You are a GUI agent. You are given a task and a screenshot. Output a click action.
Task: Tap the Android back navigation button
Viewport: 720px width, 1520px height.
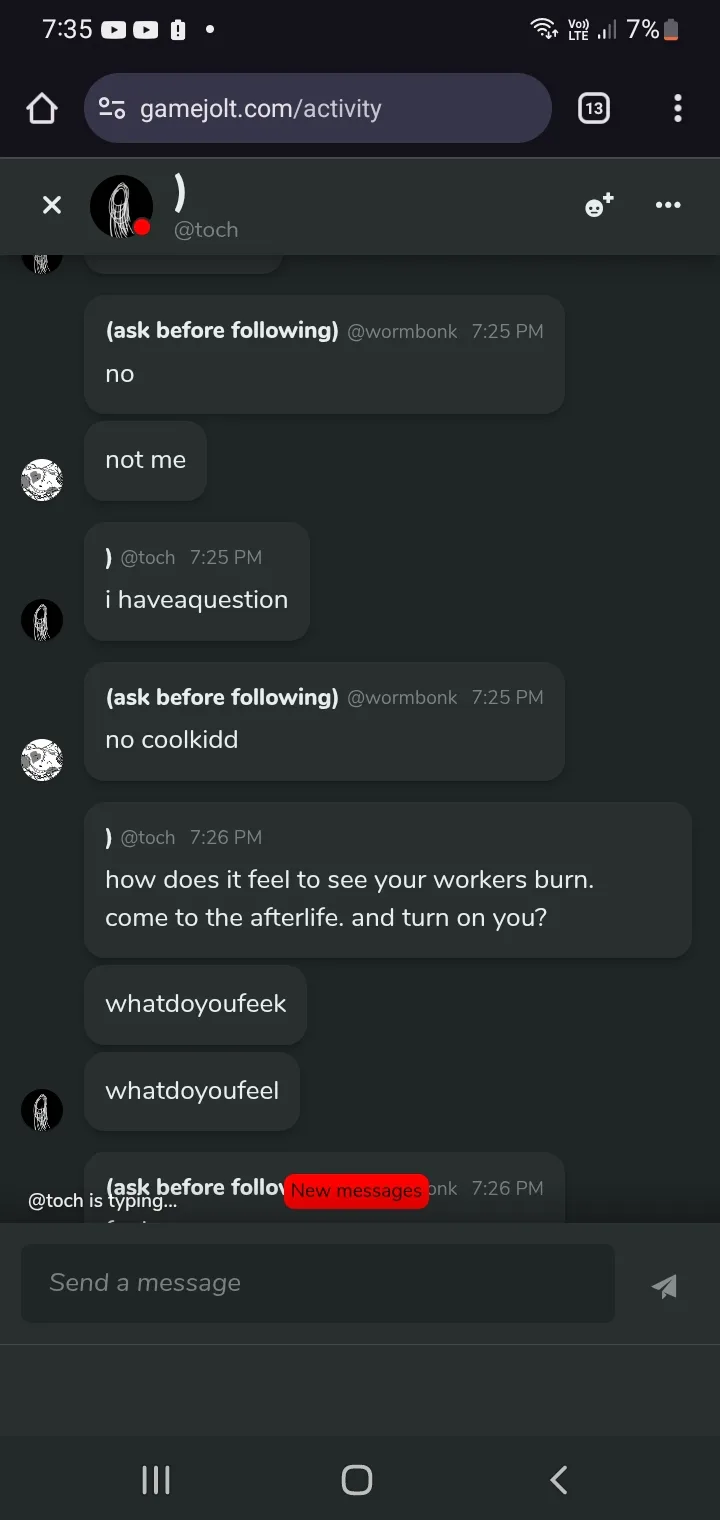point(559,1480)
